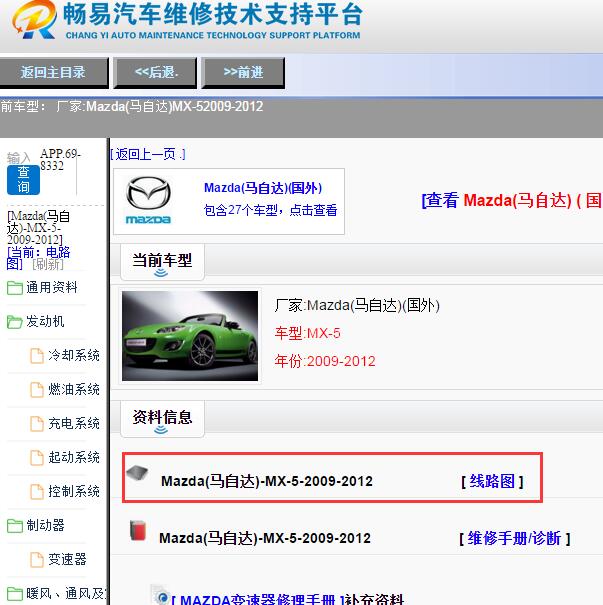Click the gray book icon beside 线路图 row

137,473
